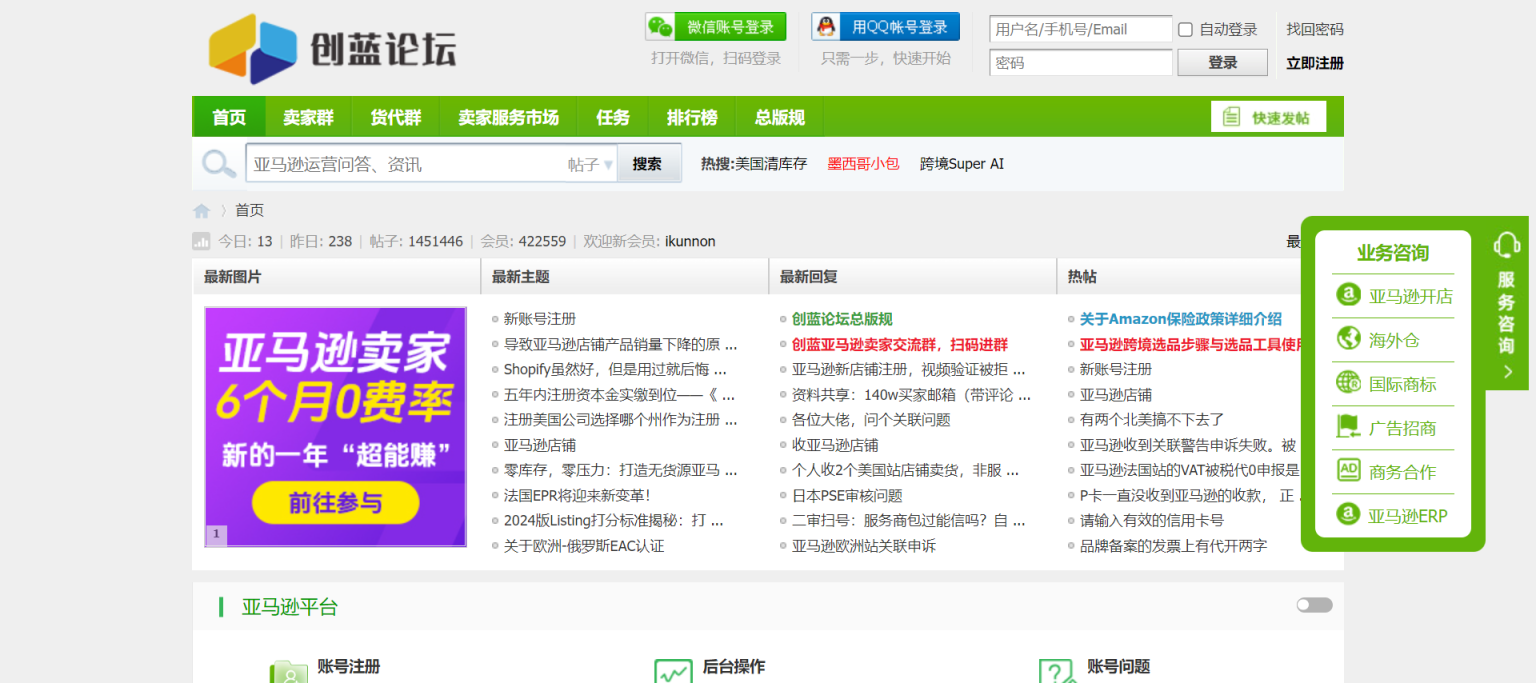The width and height of the screenshot is (1536, 683).
Task: Open the 找回密码 password recovery link
Action: coord(1314,29)
